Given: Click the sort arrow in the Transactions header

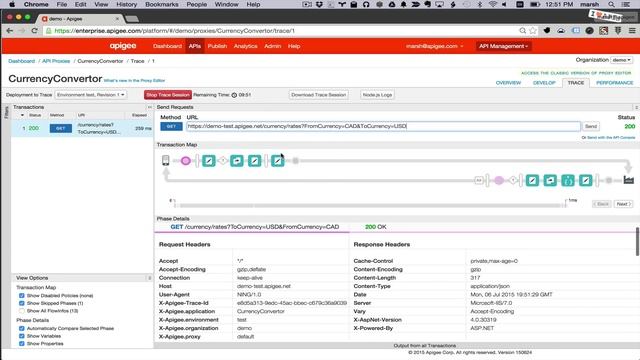Looking at the screenshot, I should click(22, 115).
